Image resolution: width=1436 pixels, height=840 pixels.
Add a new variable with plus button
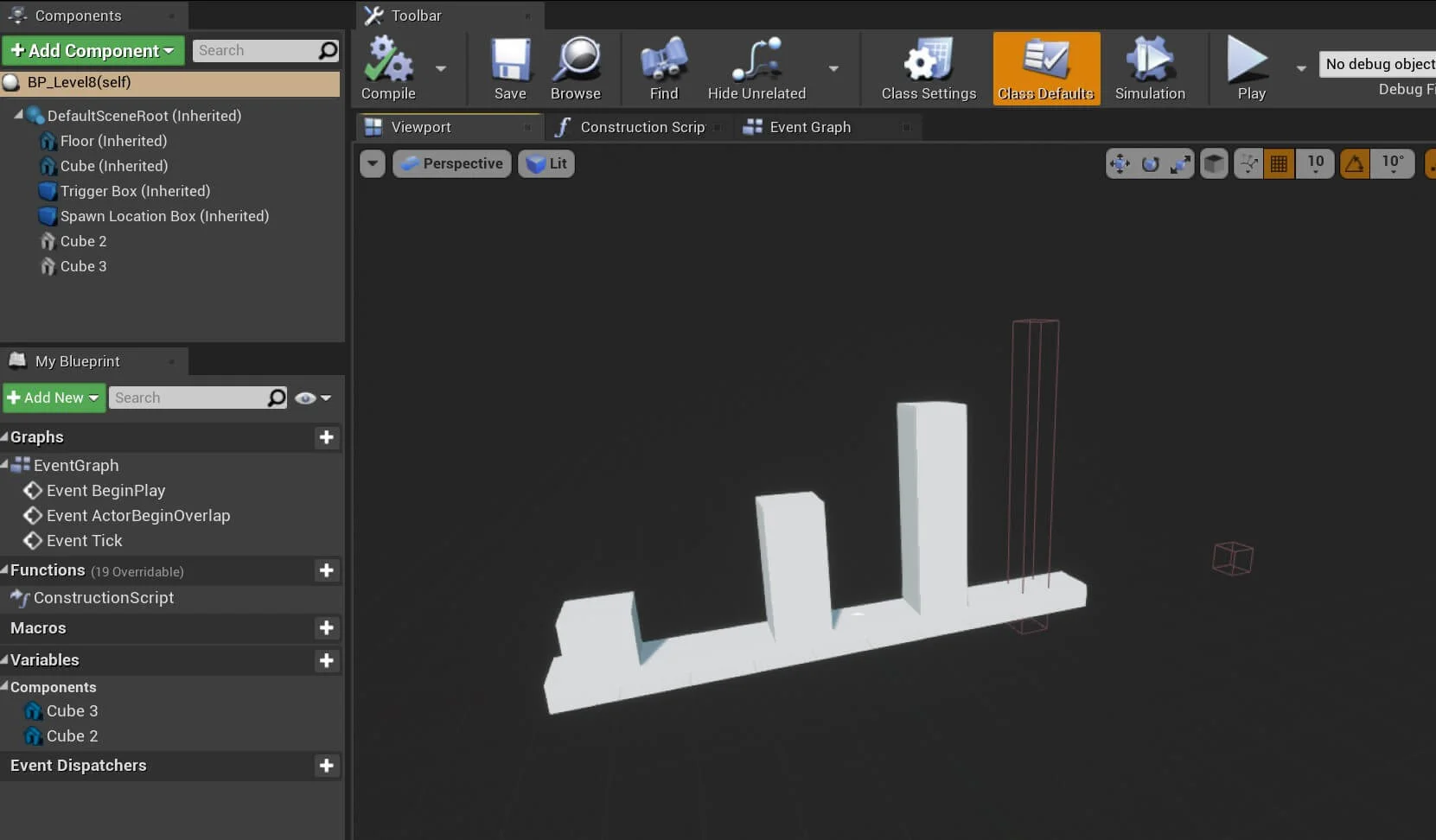(326, 660)
